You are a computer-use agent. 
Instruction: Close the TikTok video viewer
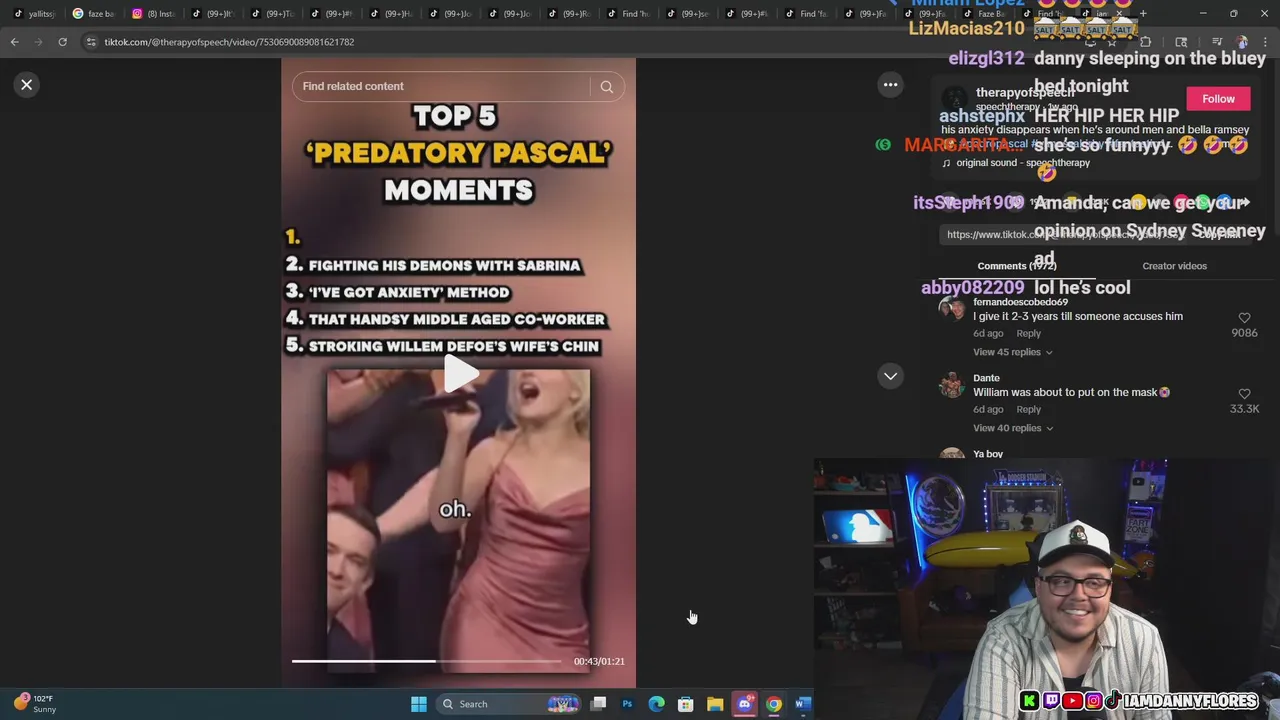tap(27, 85)
